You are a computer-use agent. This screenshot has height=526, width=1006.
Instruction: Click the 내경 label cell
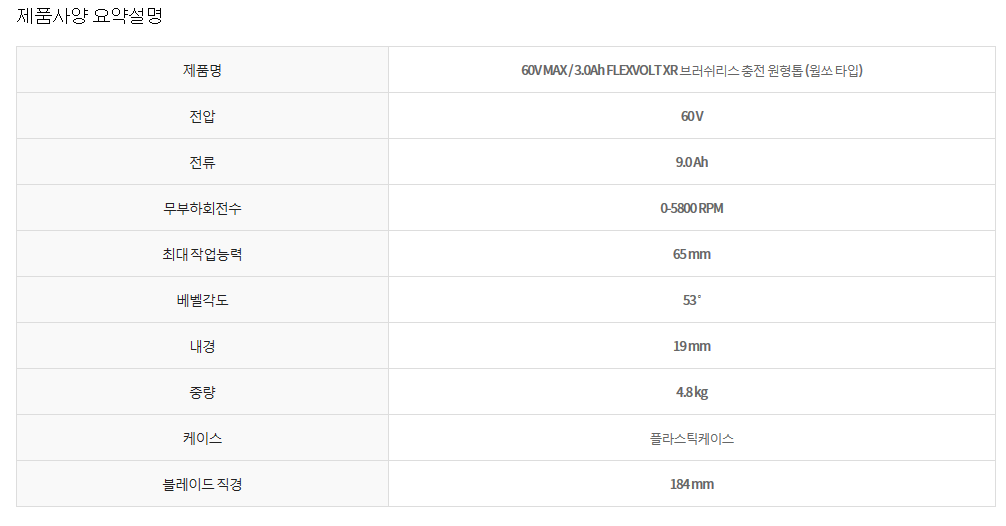[x=202, y=346]
